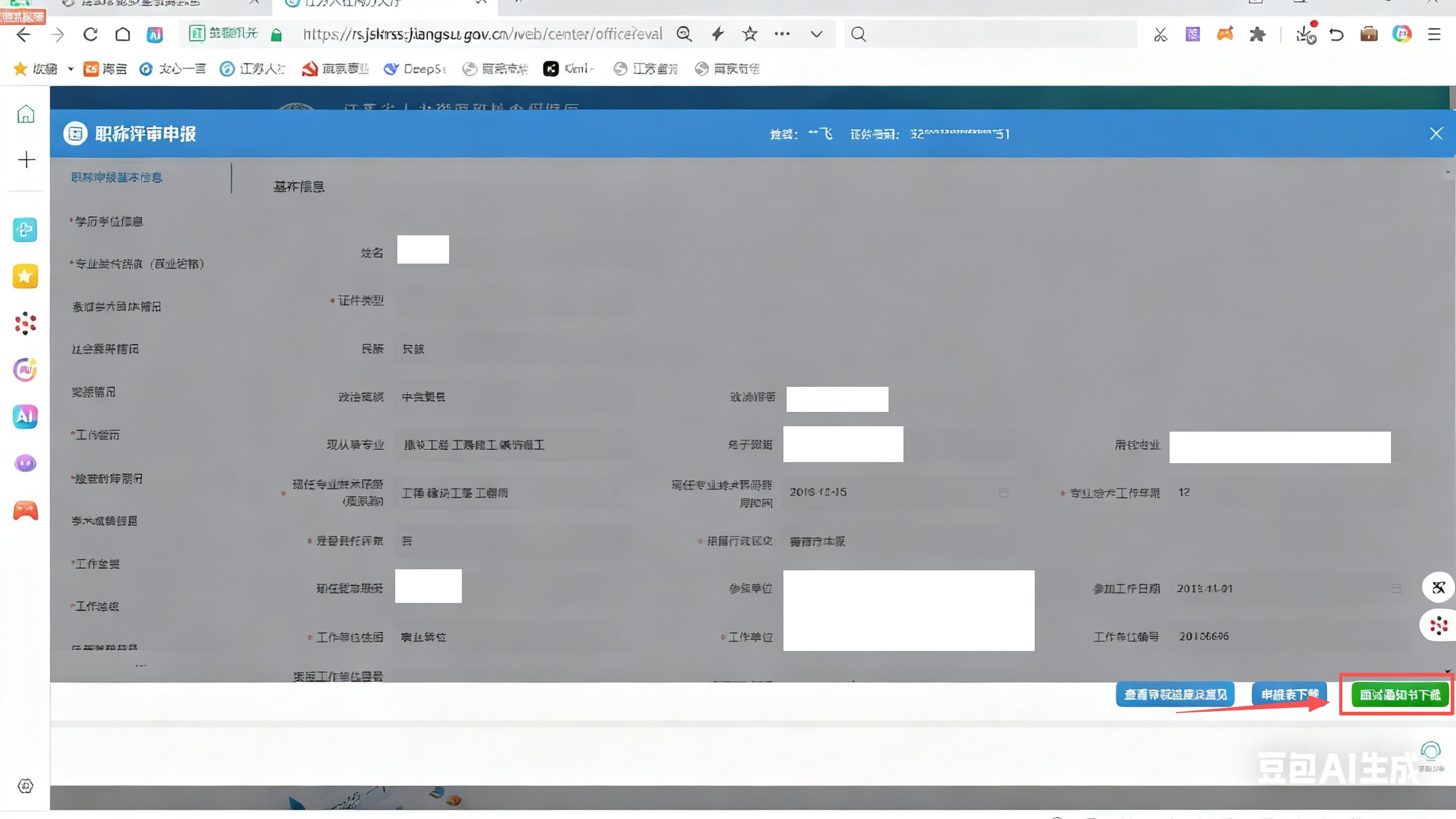This screenshot has height=819, width=1456.
Task: Click the 面试通知书下载 green button
Action: tap(1399, 695)
